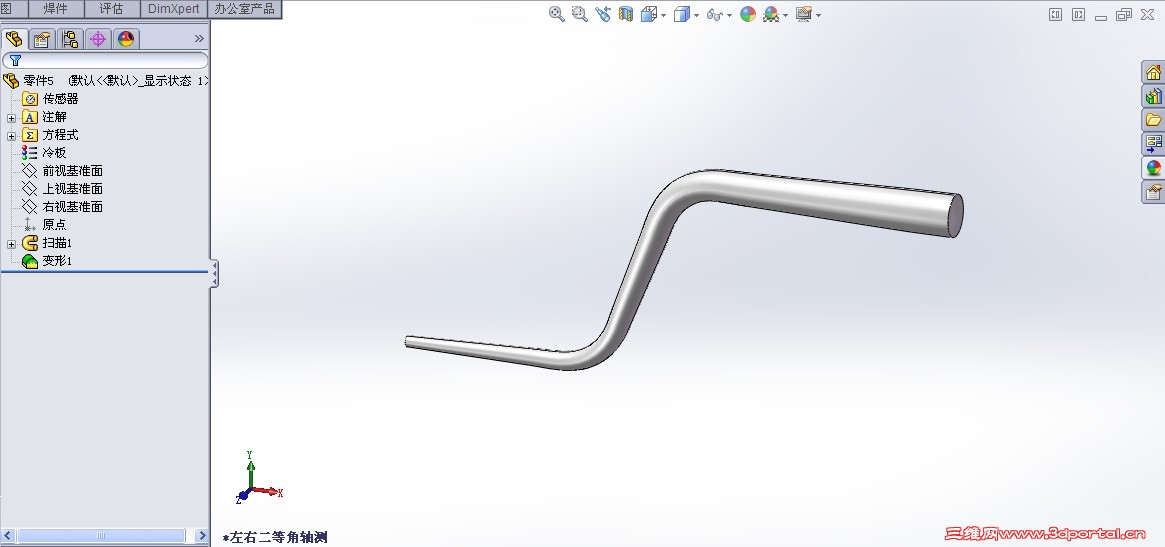The height and width of the screenshot is (547, 1165).
Task: Open the File Explorer folder icon
Action: [1153, 120]
